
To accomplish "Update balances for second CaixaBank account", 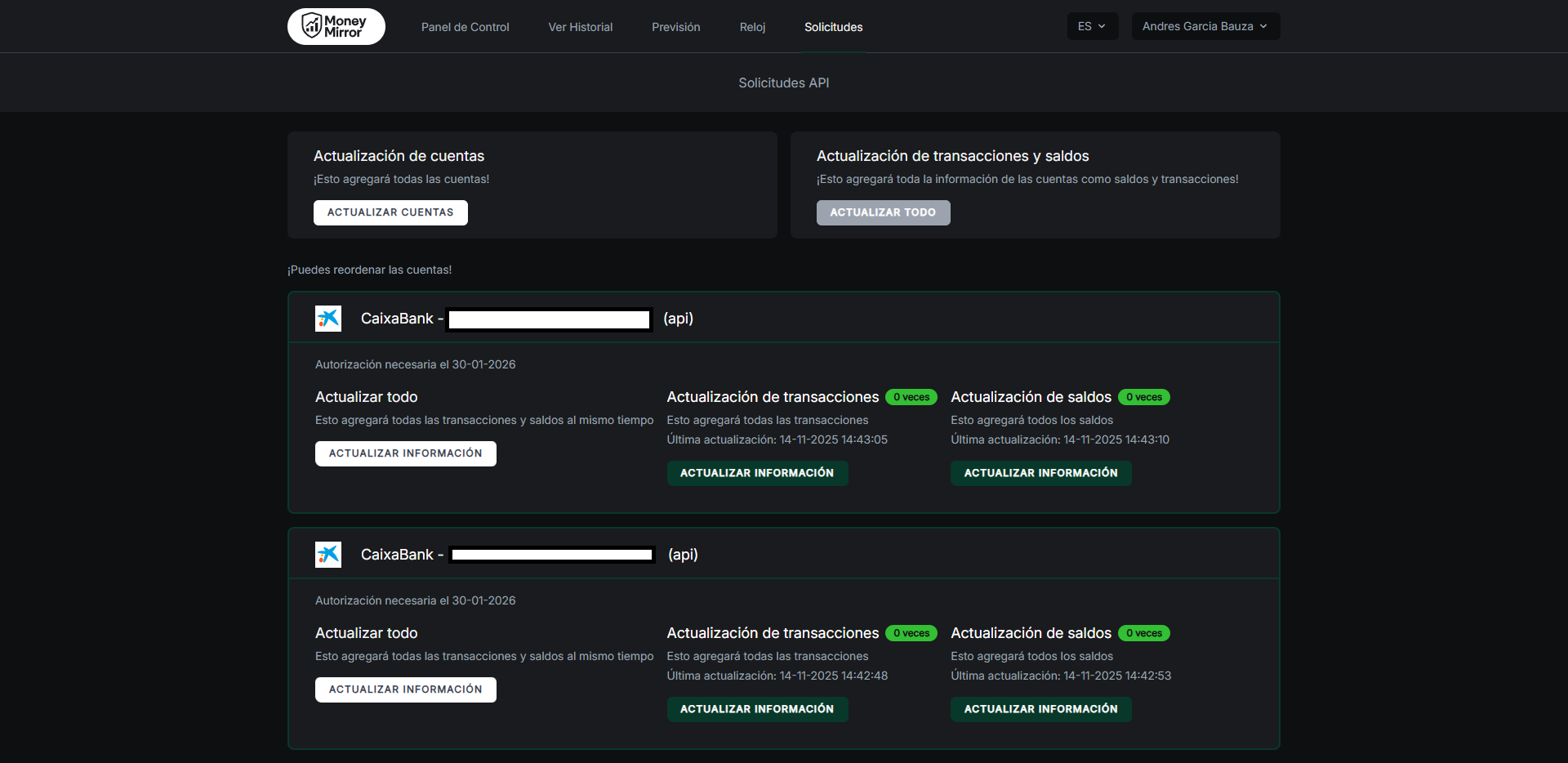I will 1040,709.
